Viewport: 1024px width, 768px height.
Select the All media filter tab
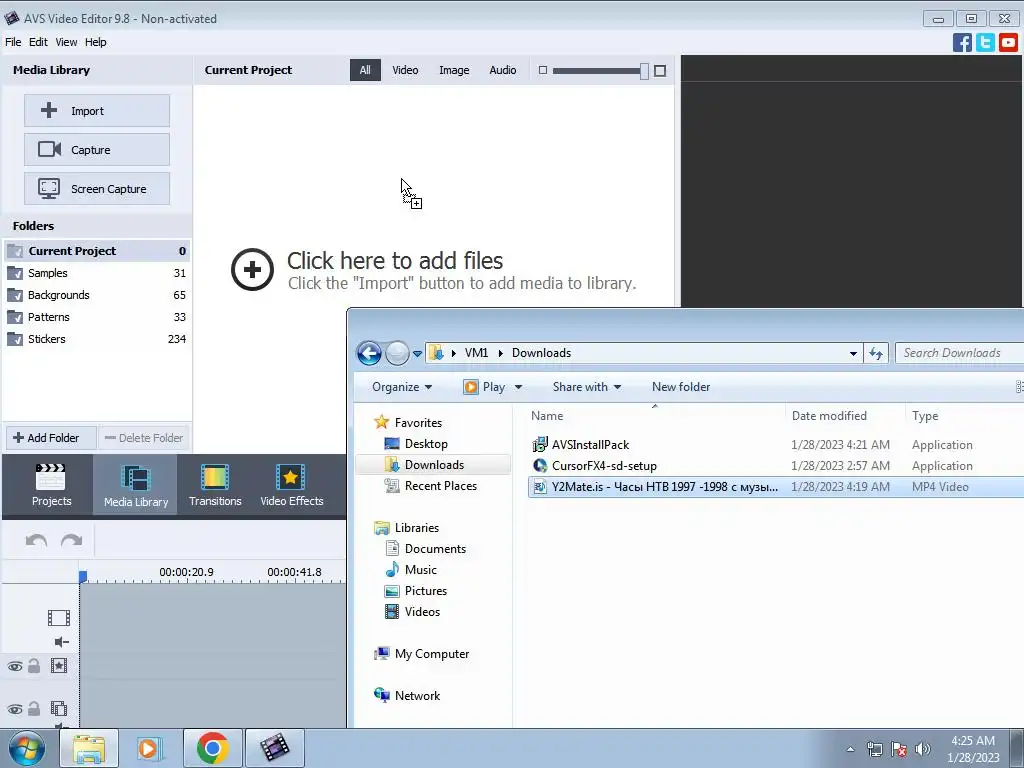point(365,70)
